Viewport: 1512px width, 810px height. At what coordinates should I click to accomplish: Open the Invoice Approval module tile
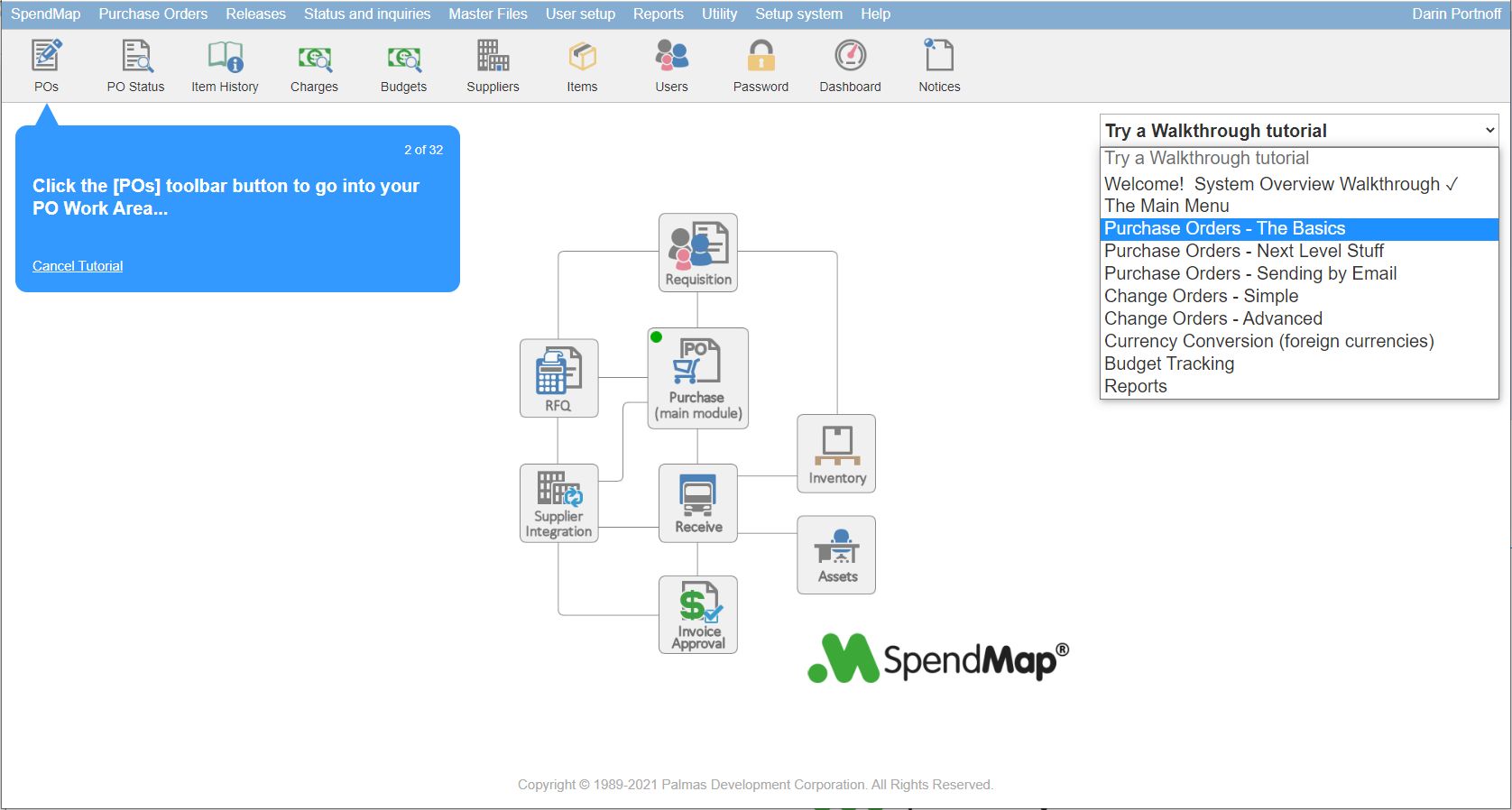coord(697,614)
